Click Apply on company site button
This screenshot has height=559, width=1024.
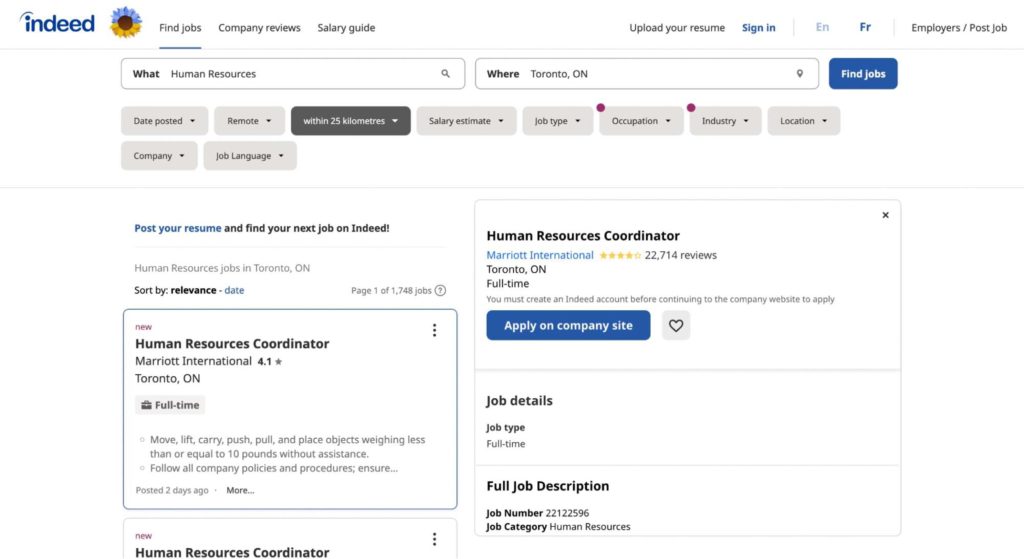568,325
